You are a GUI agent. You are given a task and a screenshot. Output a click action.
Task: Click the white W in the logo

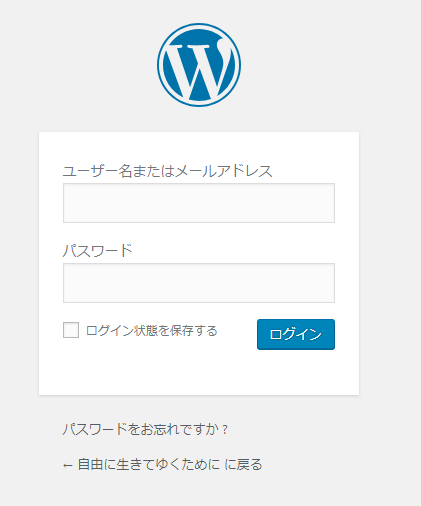click(199, 71)
